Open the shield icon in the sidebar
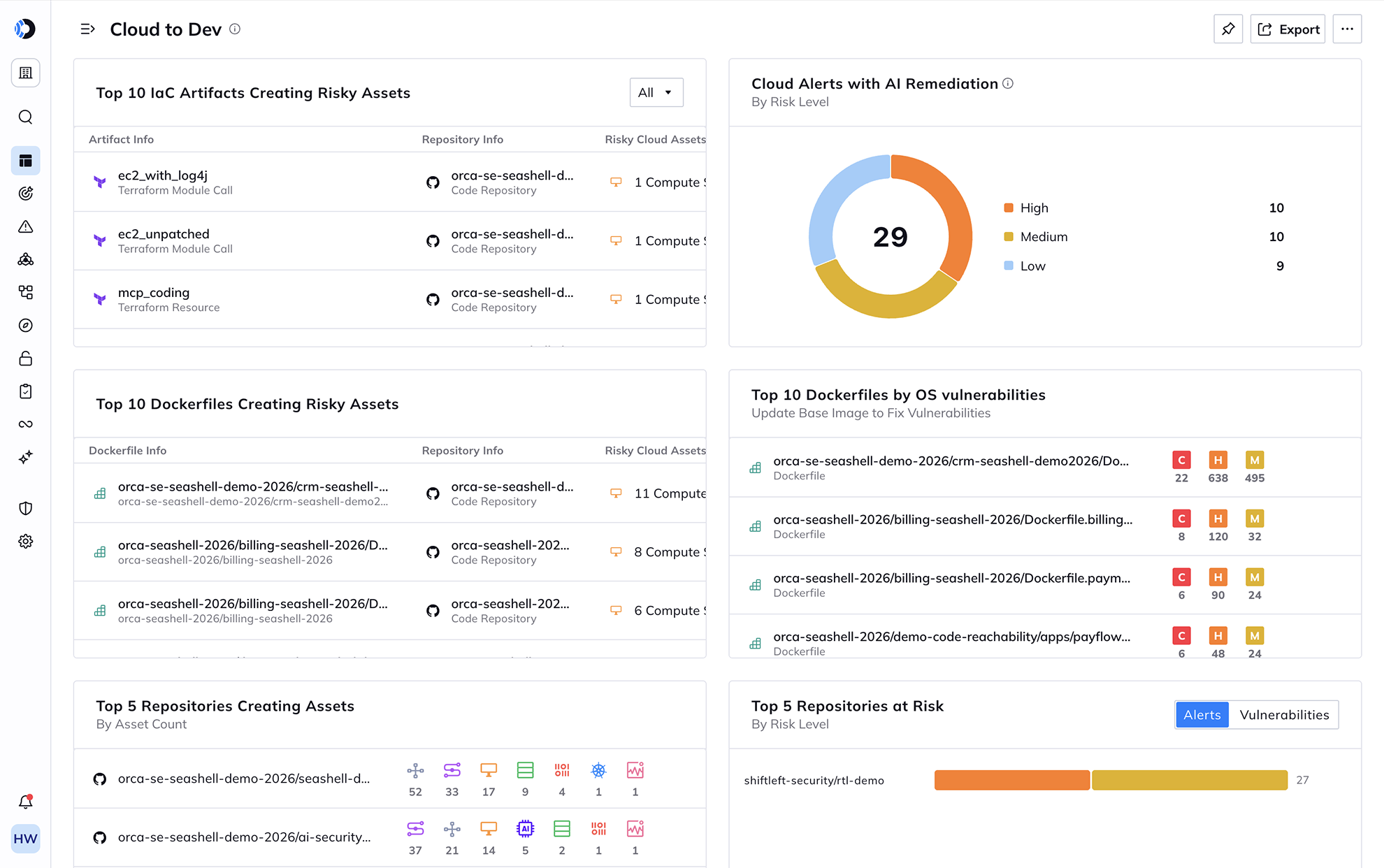Viewport: 1384px width, 868px height. coord(25,508)
